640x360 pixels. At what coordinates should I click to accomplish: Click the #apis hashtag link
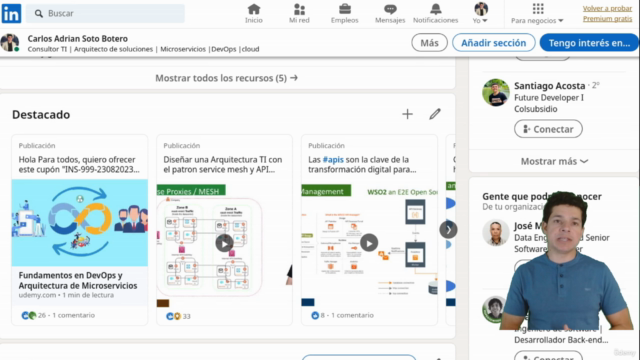point(333,160)
